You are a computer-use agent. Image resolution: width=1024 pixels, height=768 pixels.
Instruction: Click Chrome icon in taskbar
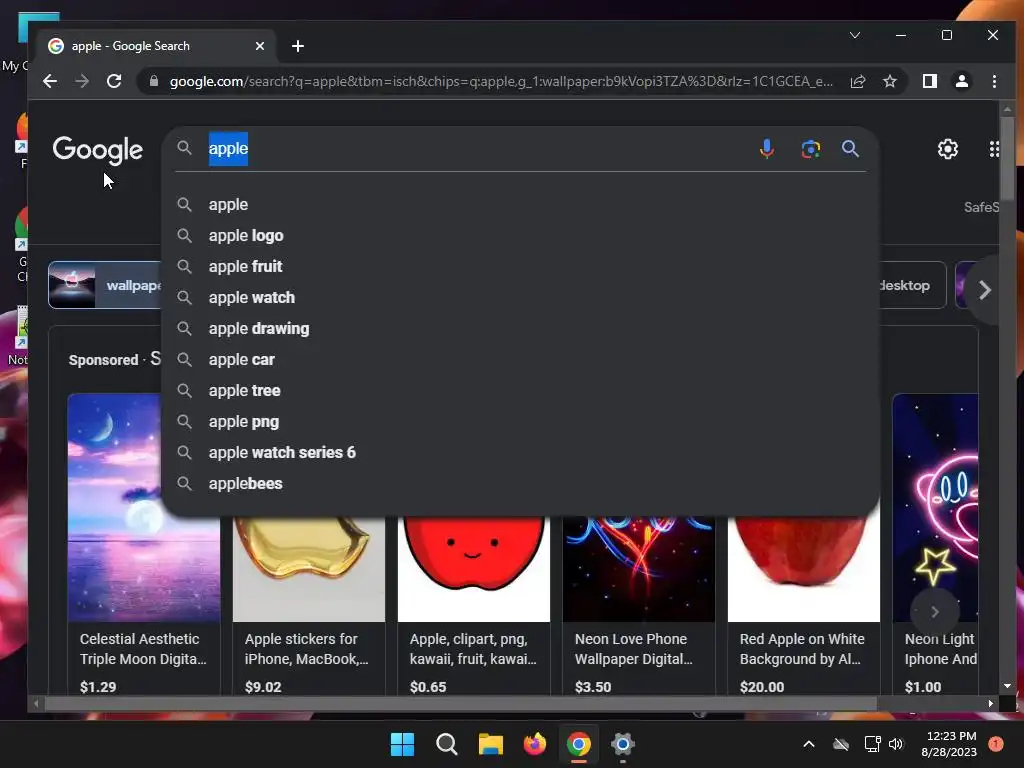(579, 744)
